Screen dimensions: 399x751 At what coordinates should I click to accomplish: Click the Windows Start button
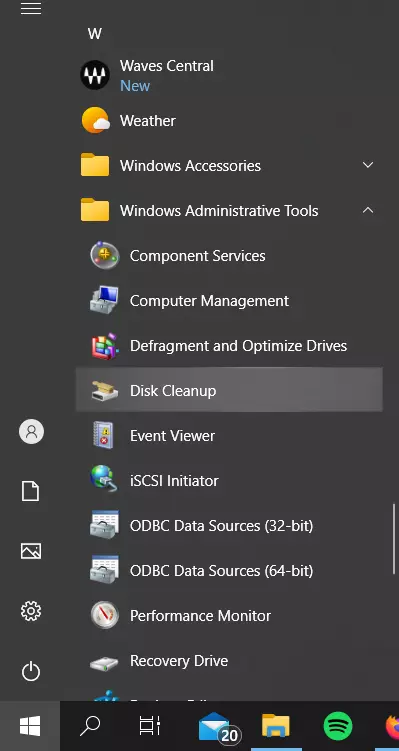pyautogui.click(x=30, y=726)
